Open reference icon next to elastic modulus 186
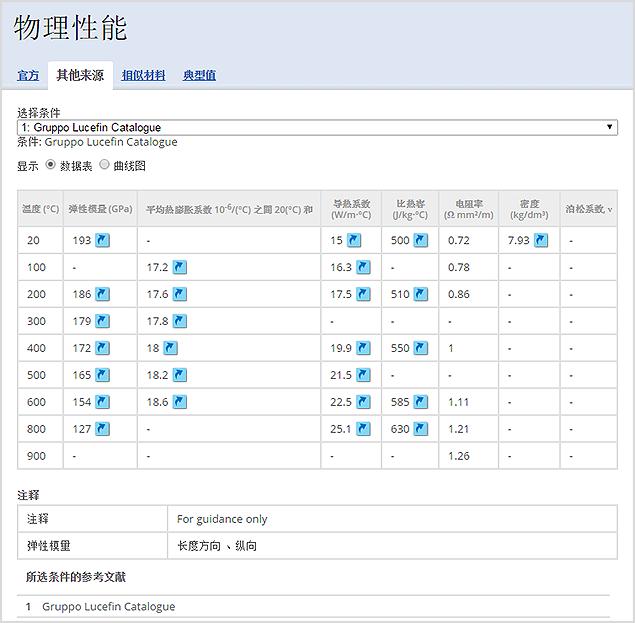Screen dimensions: 635x623 102,294
